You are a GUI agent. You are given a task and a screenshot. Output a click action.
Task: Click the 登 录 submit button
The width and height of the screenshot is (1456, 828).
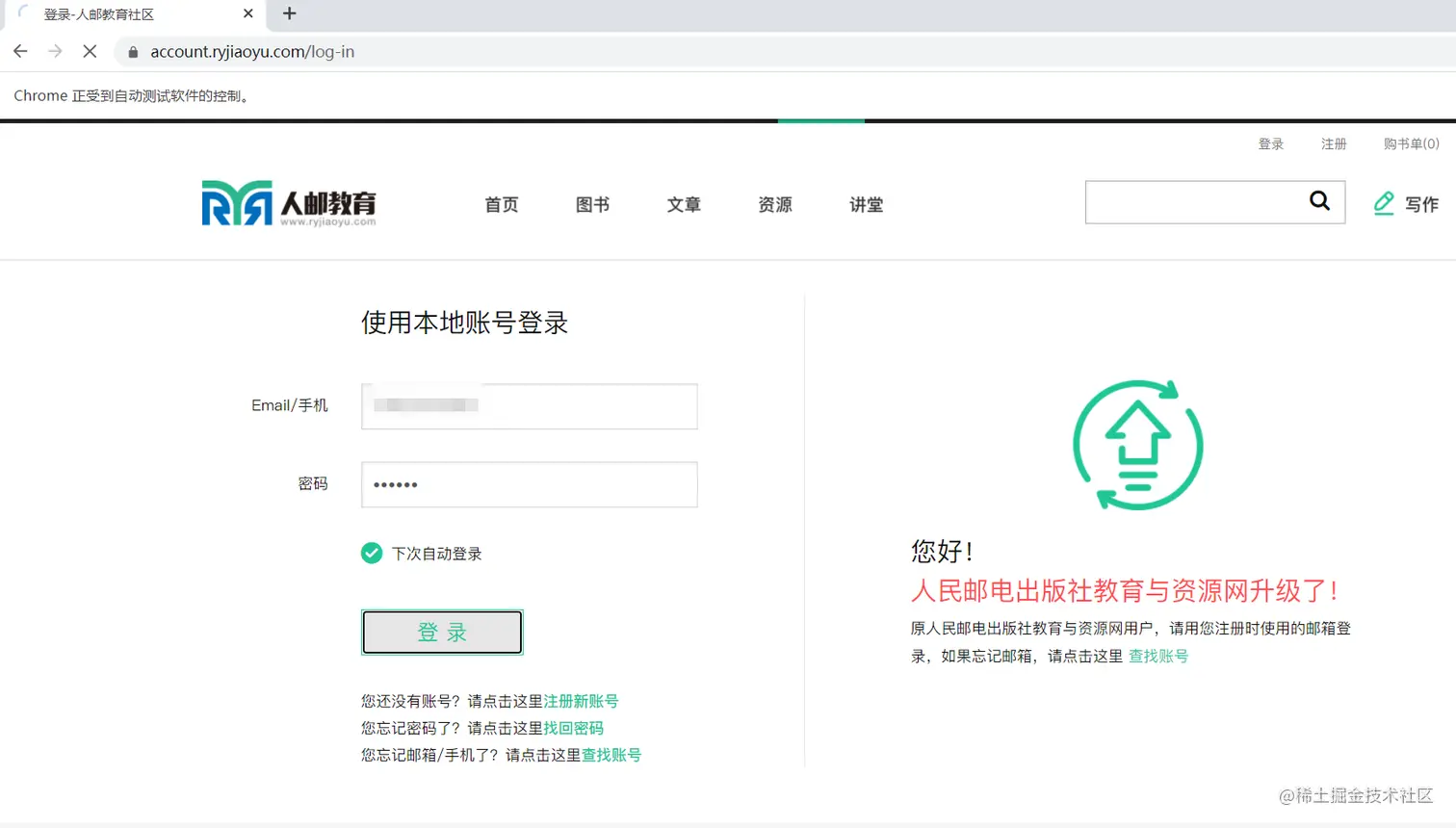[442, 632]
